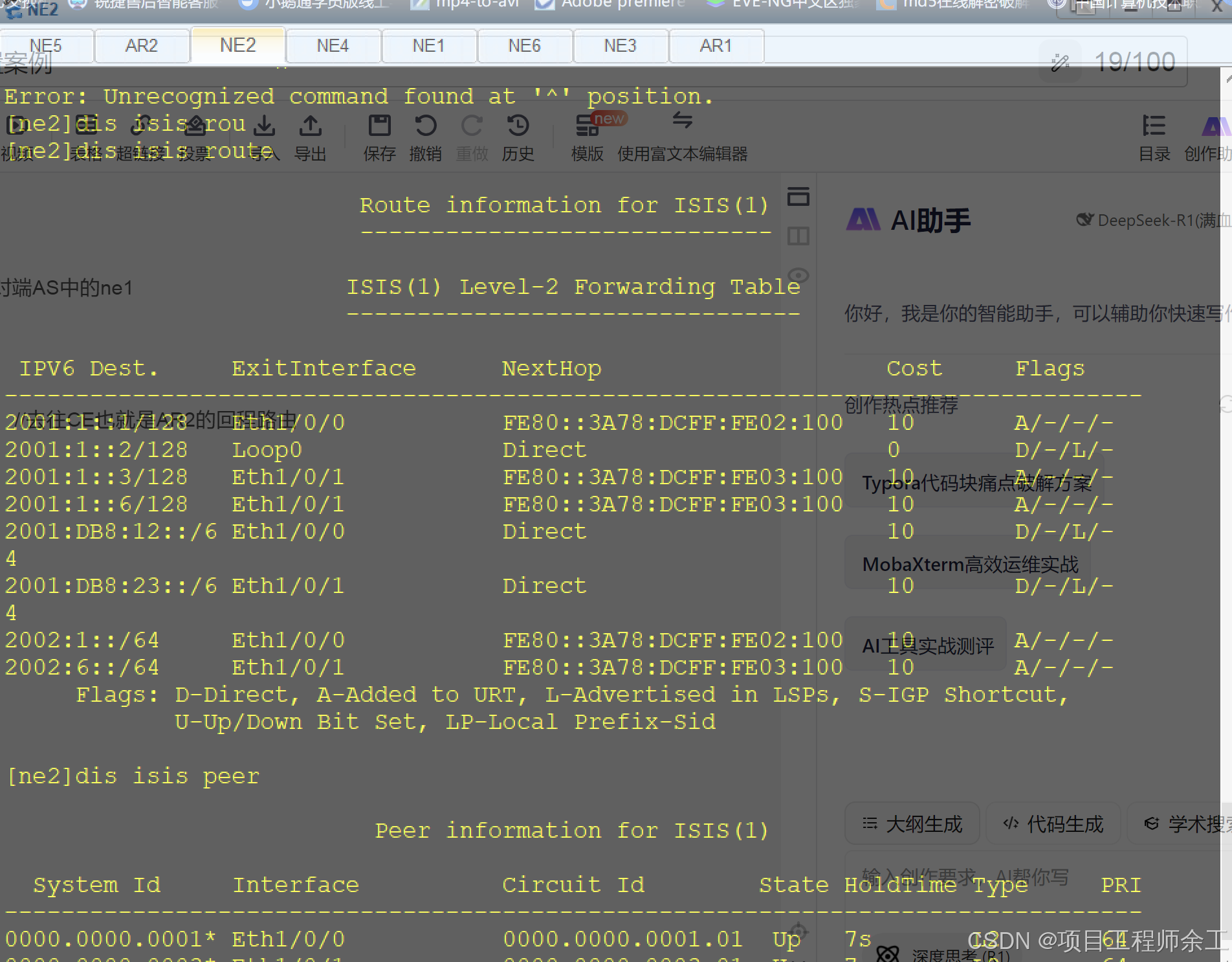Click the Adobe premiere browser tab
1232x962 pixels.
(x=611, y=5)
